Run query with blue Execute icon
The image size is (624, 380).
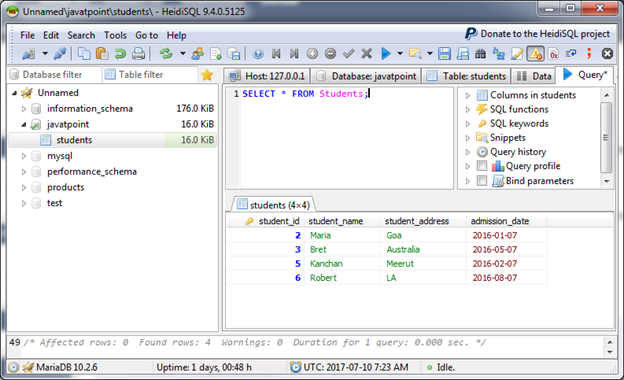point(386,53)
